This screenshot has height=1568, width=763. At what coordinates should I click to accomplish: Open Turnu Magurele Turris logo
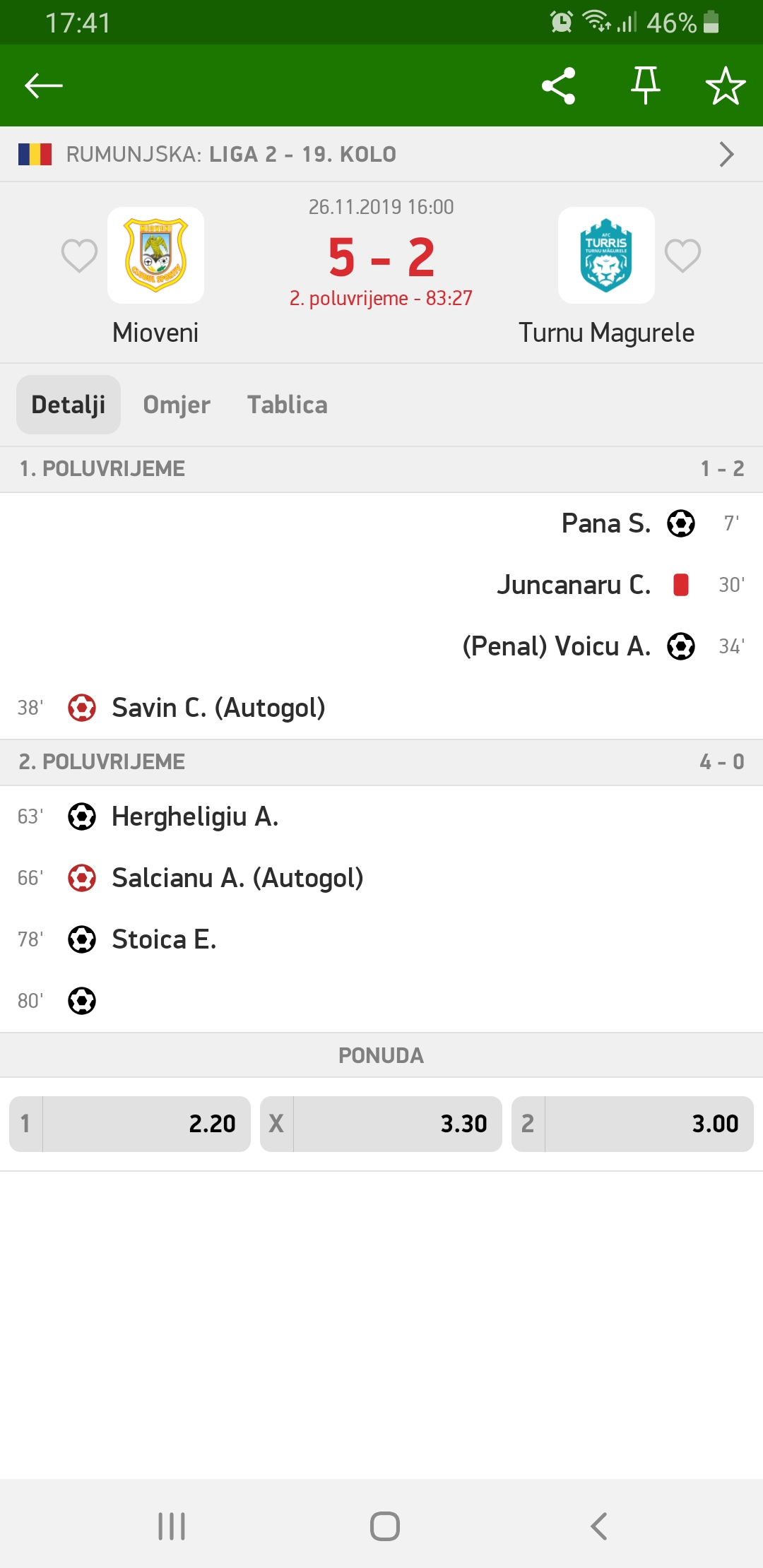pos(606,255)
